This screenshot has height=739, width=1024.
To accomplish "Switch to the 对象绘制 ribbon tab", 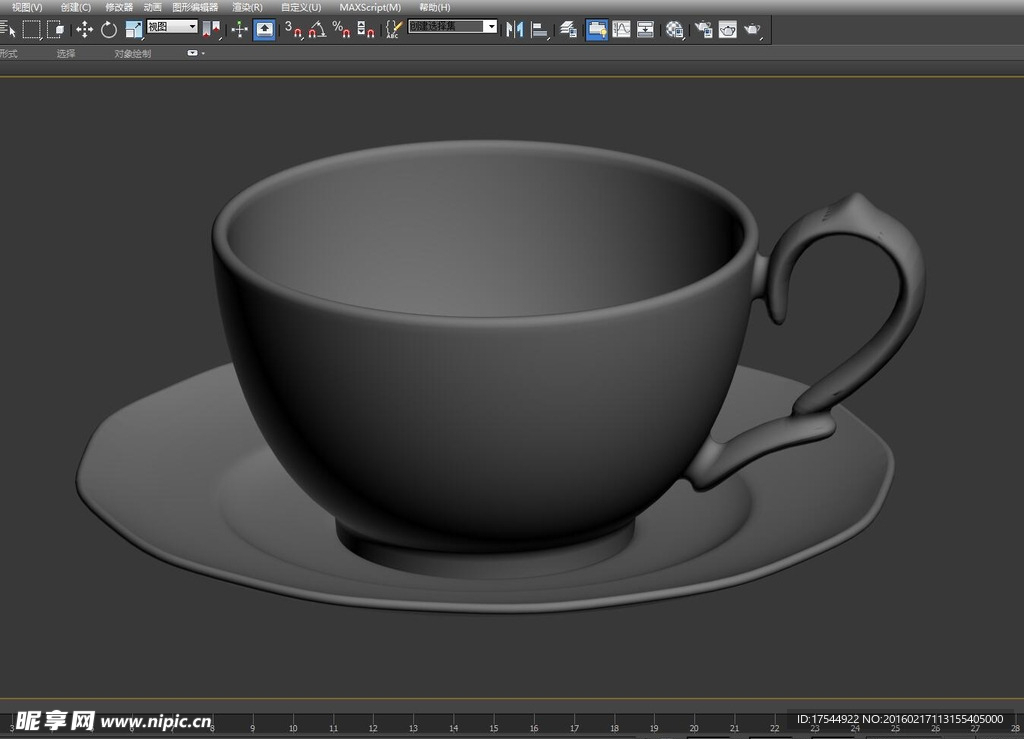I will [x=133, y=54].
